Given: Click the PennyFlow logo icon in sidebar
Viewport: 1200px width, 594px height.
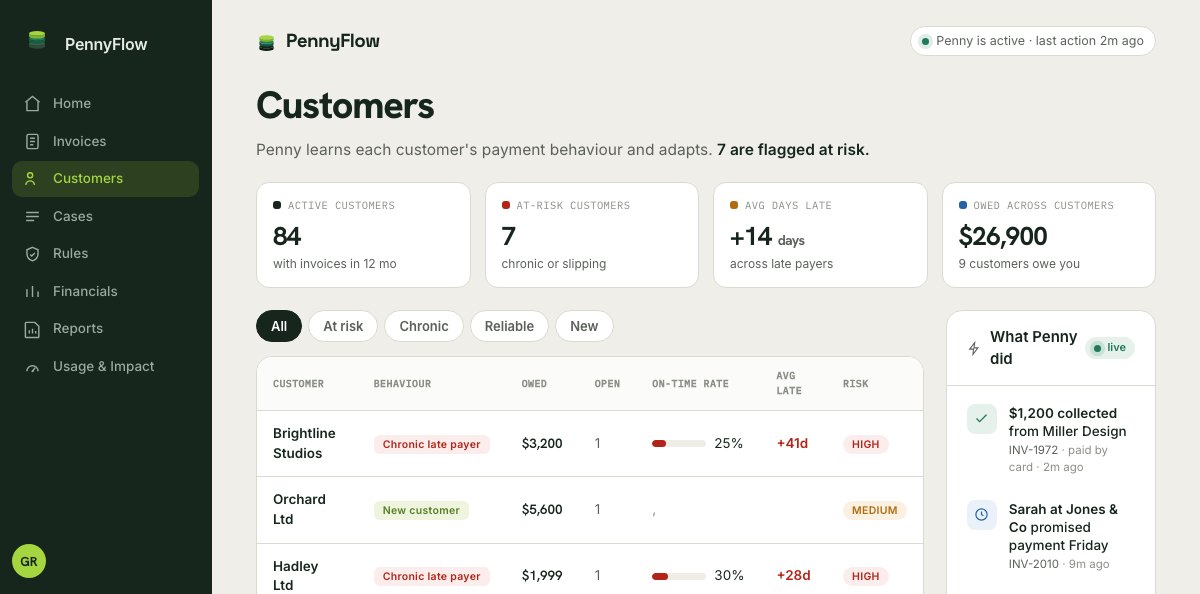Looking at the screenshot, I should (x=37, y=41).
